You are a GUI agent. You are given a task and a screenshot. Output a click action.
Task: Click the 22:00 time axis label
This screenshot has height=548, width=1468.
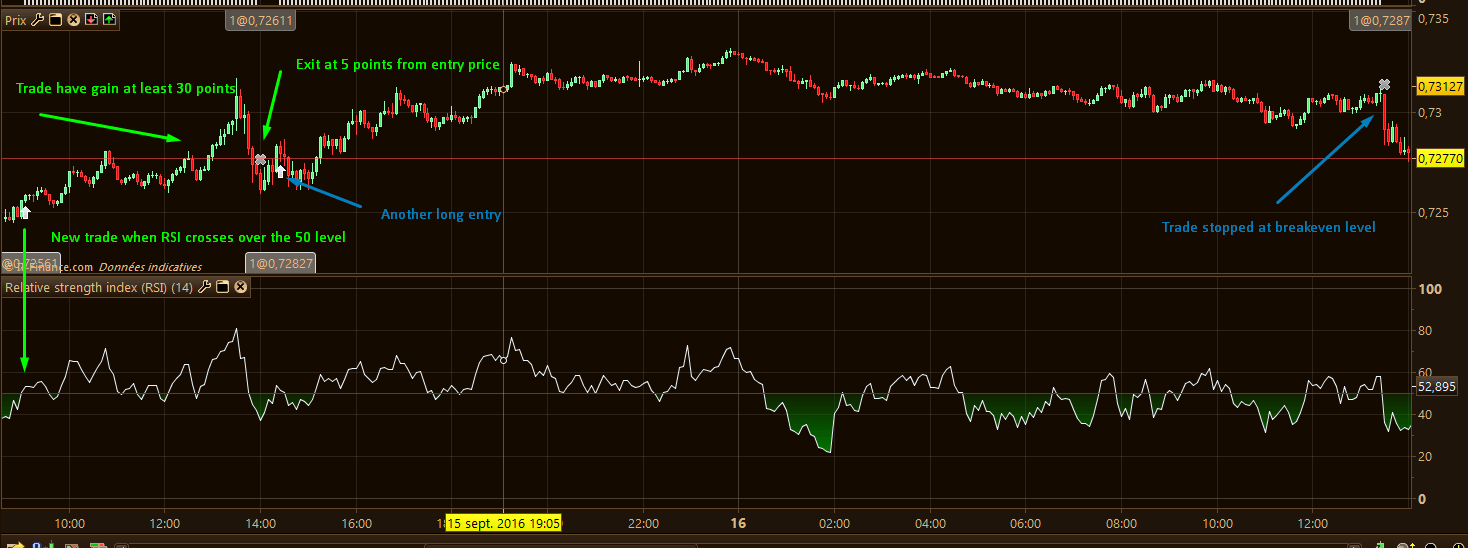point(643,523)
